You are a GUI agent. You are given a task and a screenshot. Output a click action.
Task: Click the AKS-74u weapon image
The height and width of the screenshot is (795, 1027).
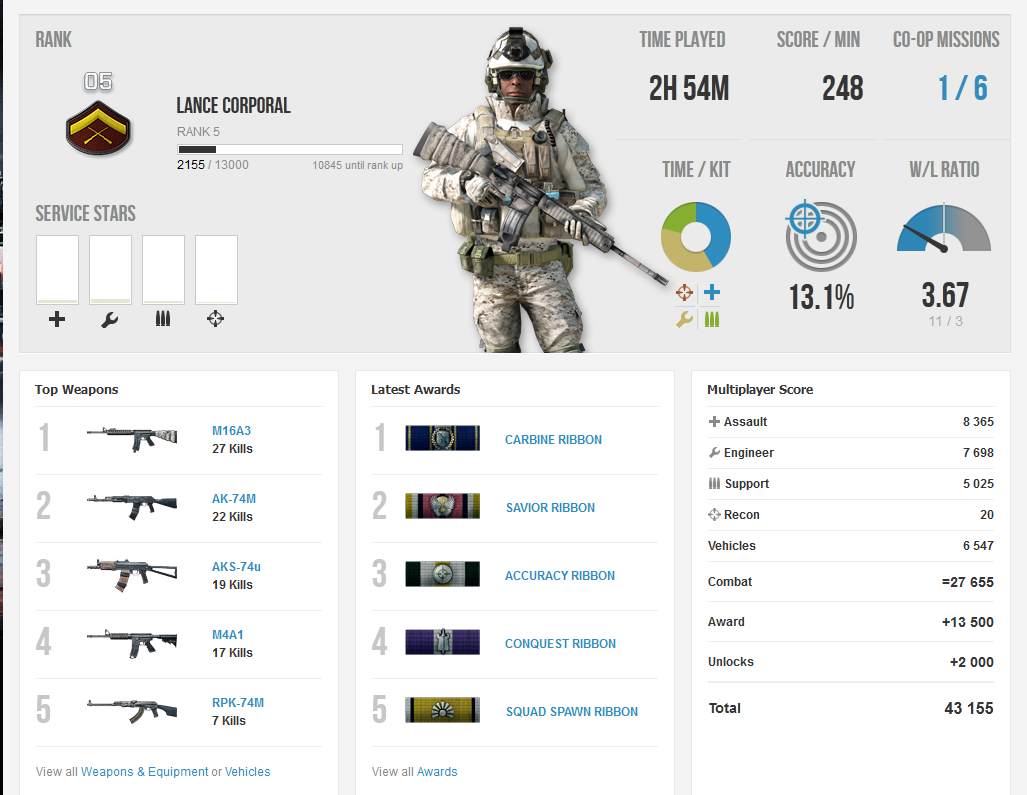coord(132,574)
